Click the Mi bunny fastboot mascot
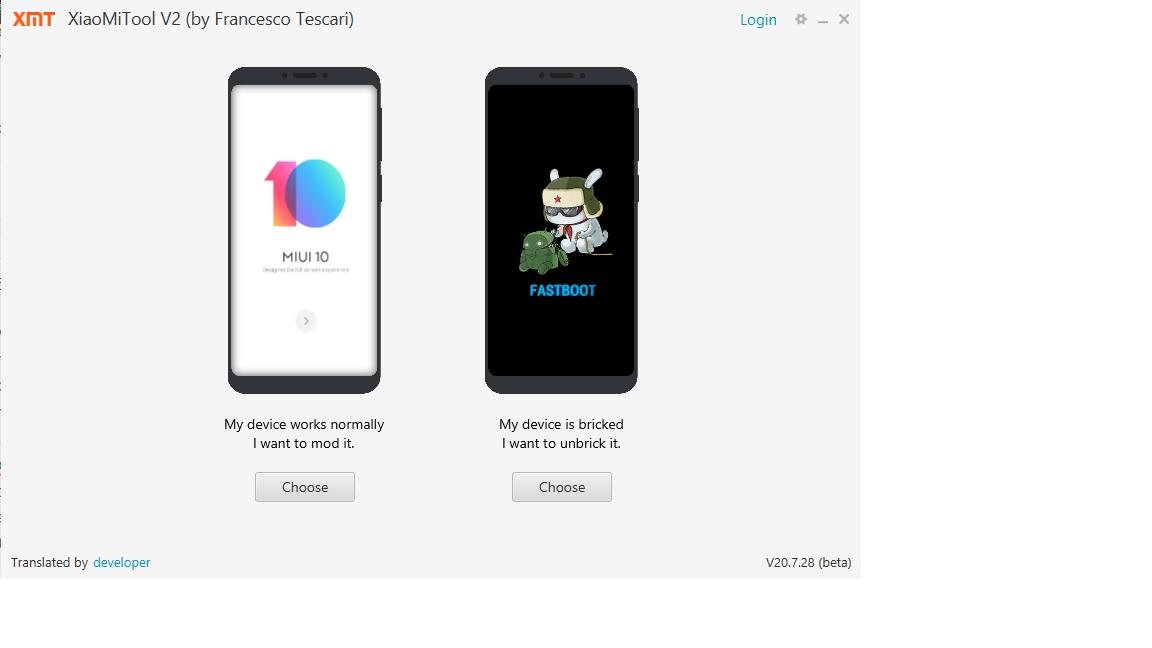This screenshot has height=648, width=1152. (566, 220)
